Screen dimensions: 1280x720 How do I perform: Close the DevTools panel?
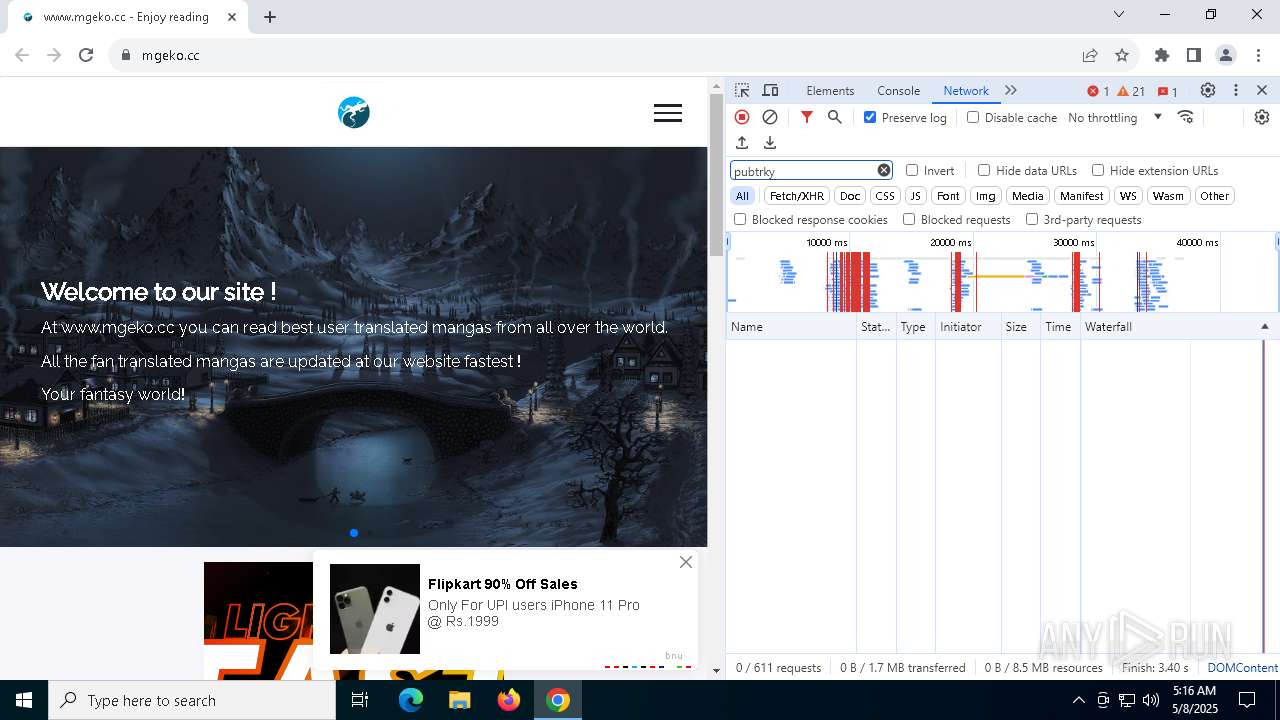tap(1262, 90)
